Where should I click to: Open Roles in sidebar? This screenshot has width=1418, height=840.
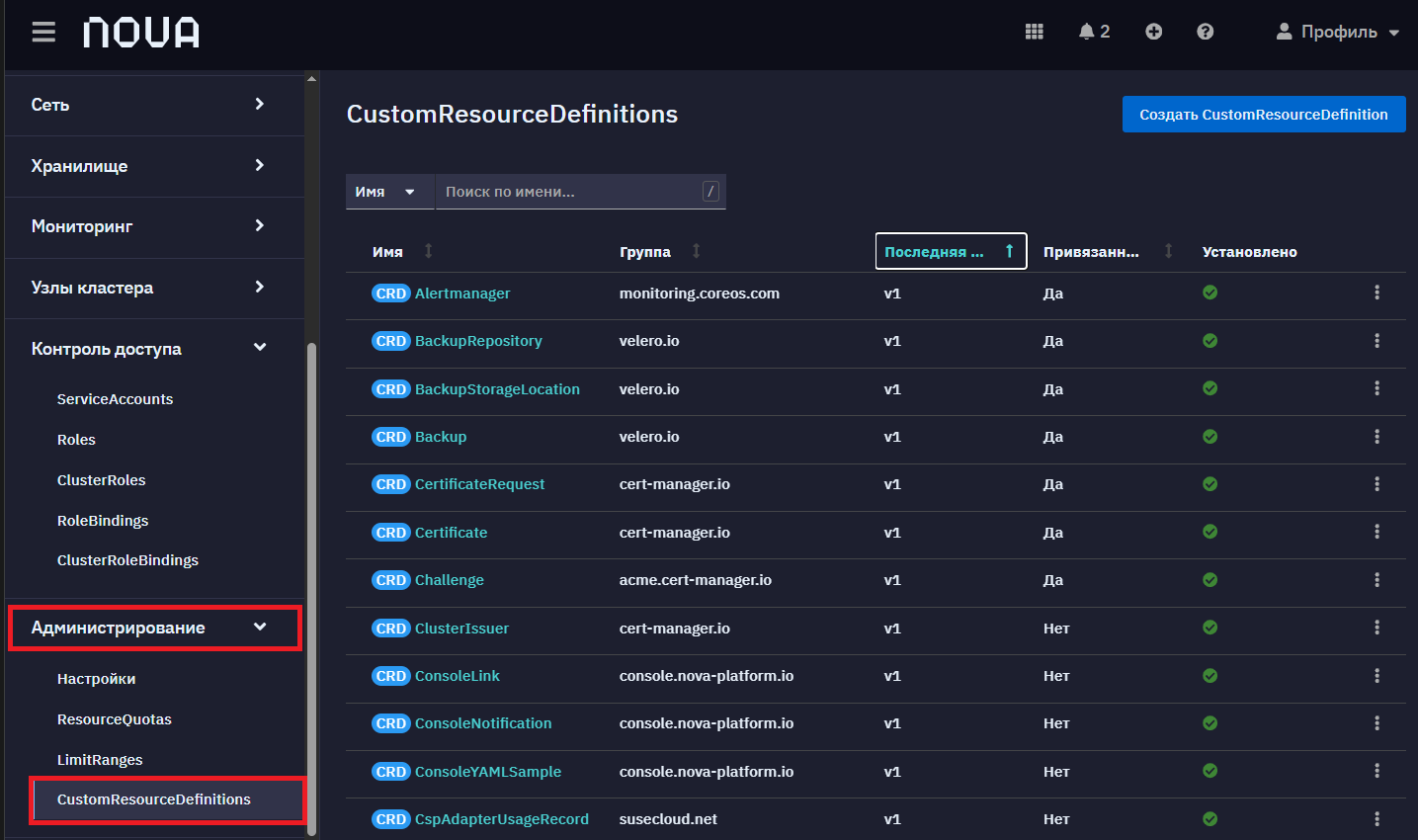(x=76, y=440)
